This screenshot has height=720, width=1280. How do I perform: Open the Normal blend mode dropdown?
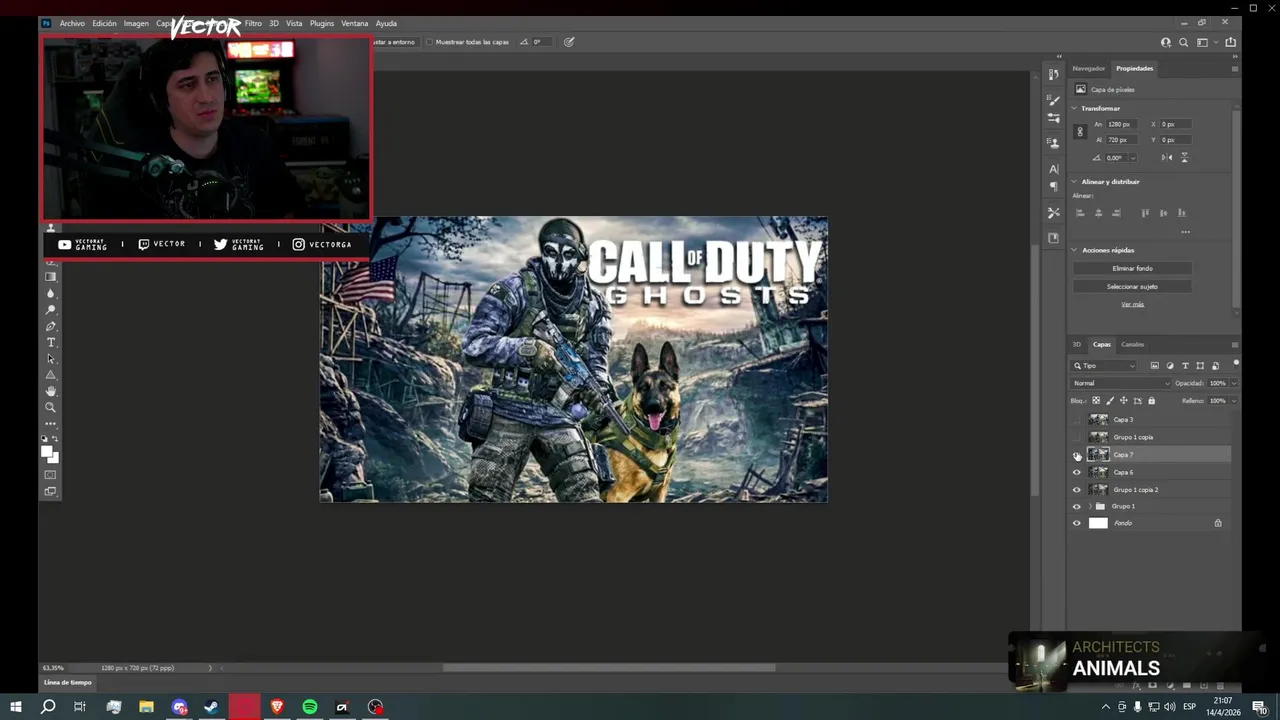pyautogui.click(x=1121, y=383)
